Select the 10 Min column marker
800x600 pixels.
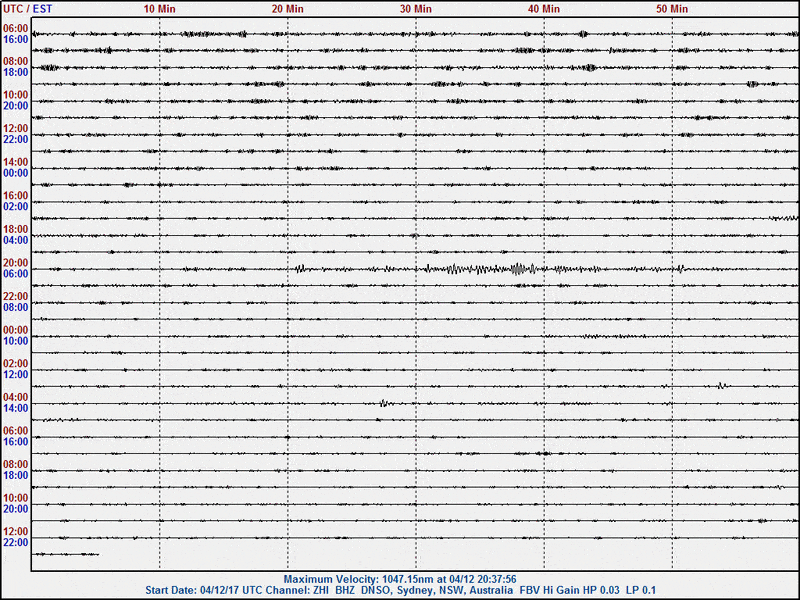point(160,8)
